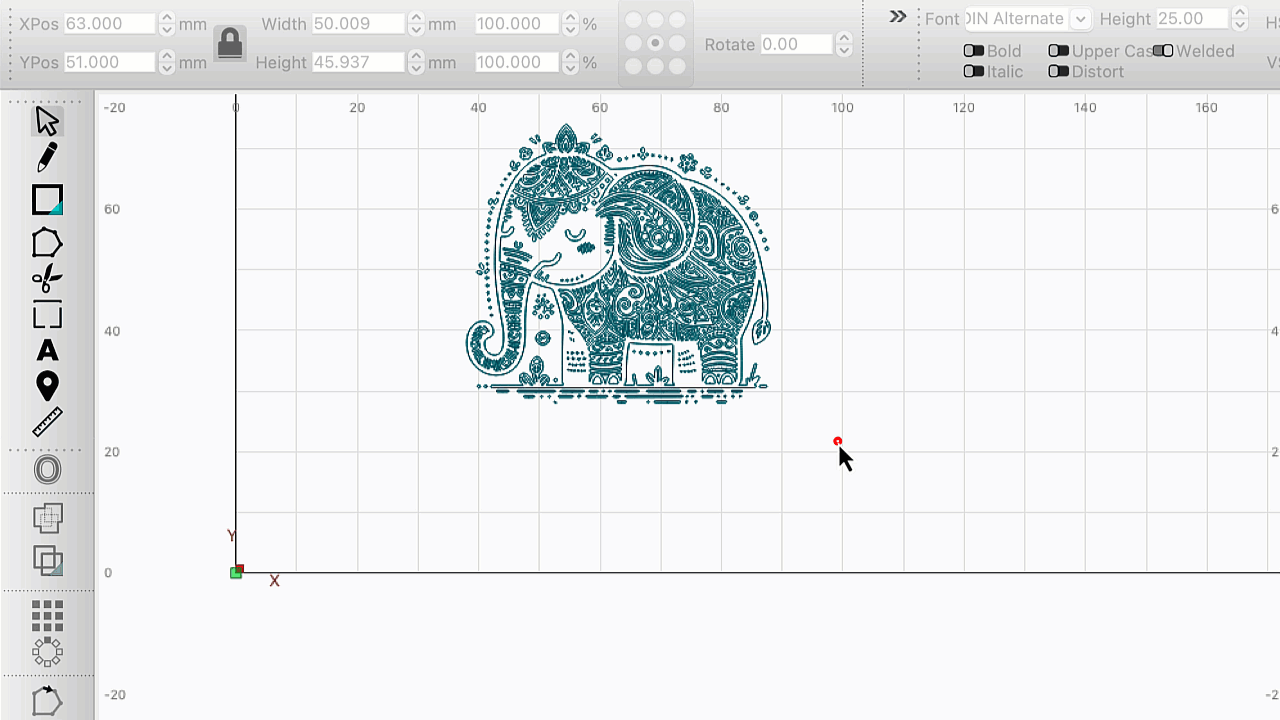This screenshot has width=1280, height=720.
Task: Select the Create Text tool
Action: 47,351
